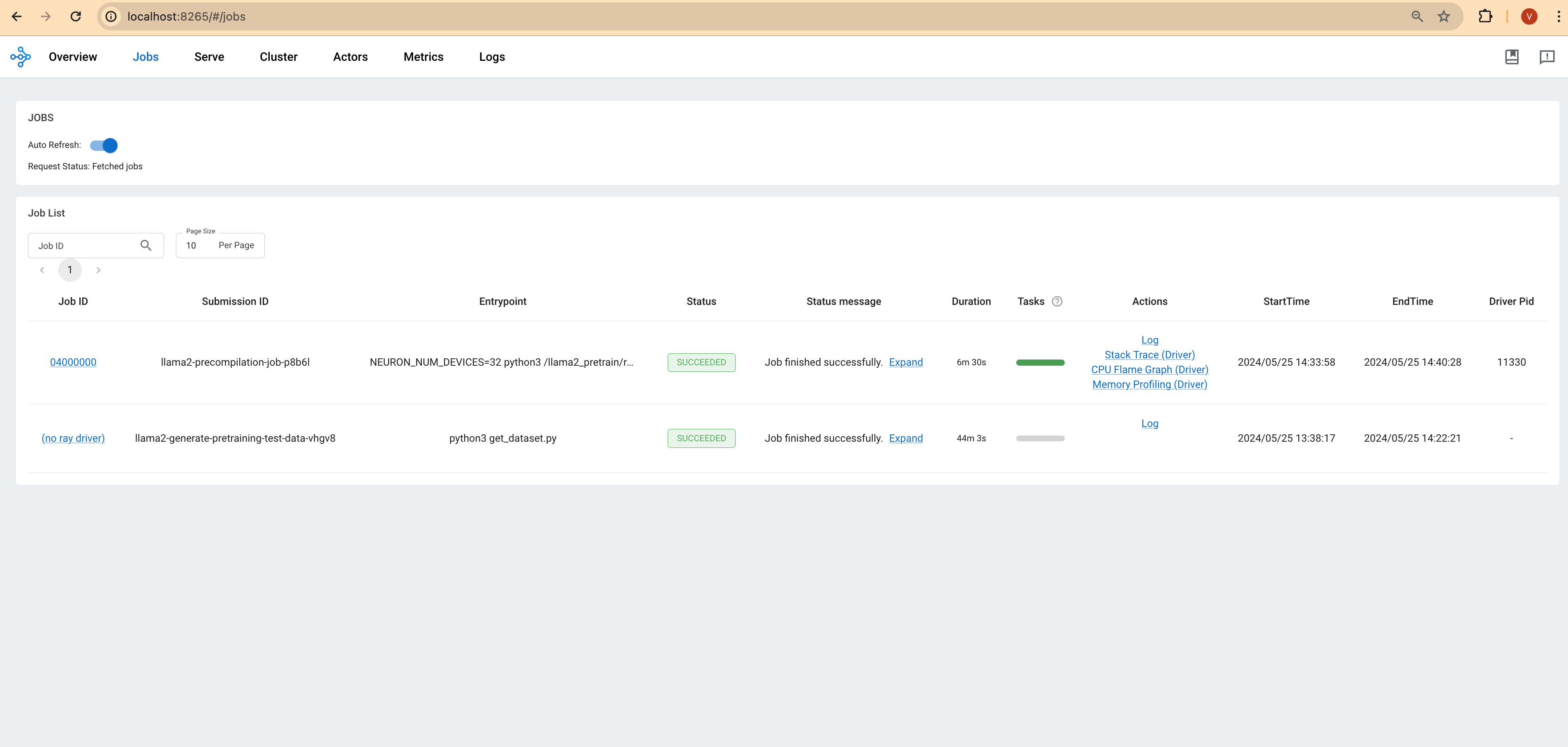Screen dimensions: 1568x747
Task: Click llama2-generate-pretraining-test-data-vhgv8 submission ID
Action: 235,438
